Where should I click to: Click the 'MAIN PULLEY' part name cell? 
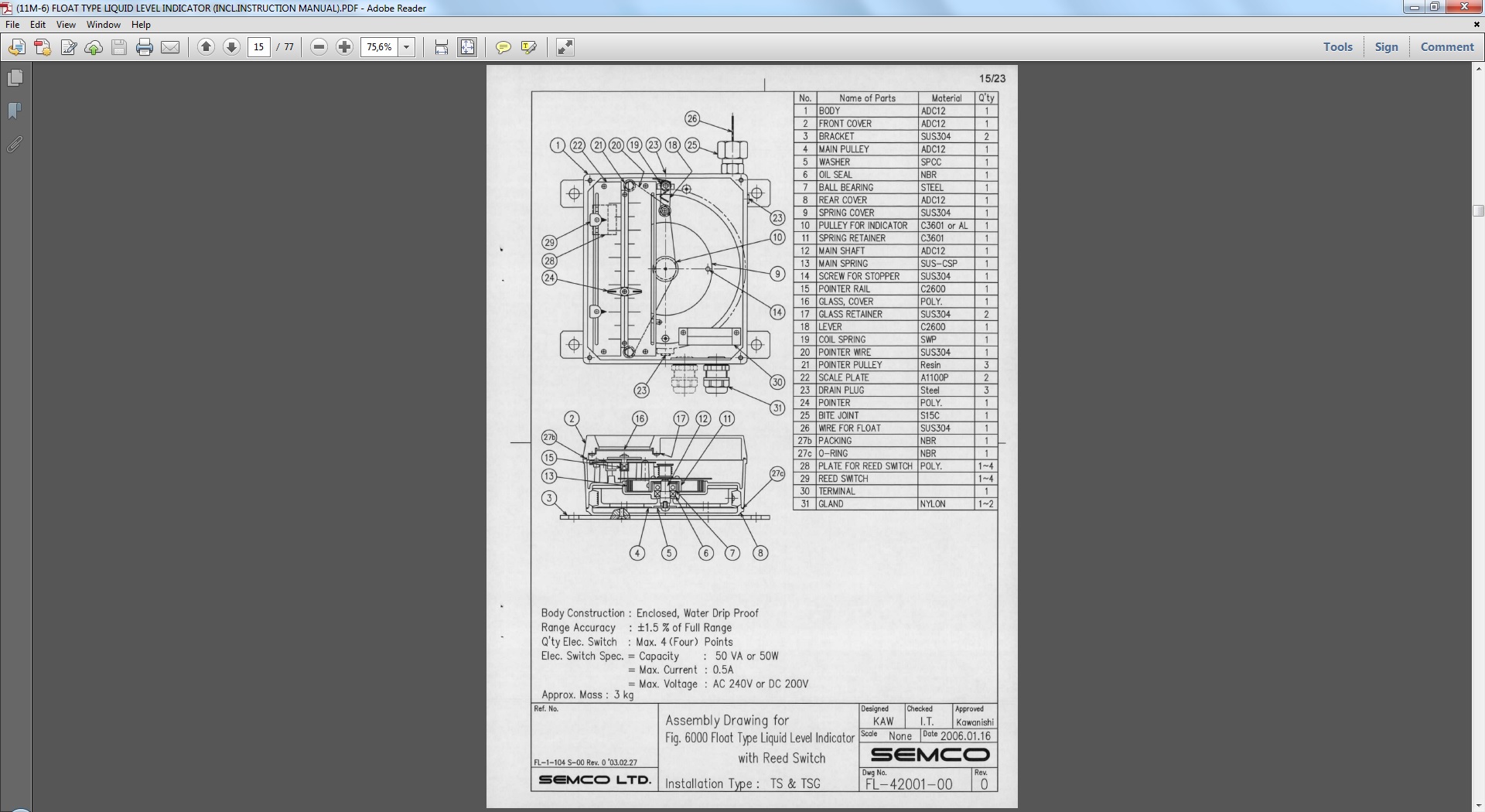(867, 149)
